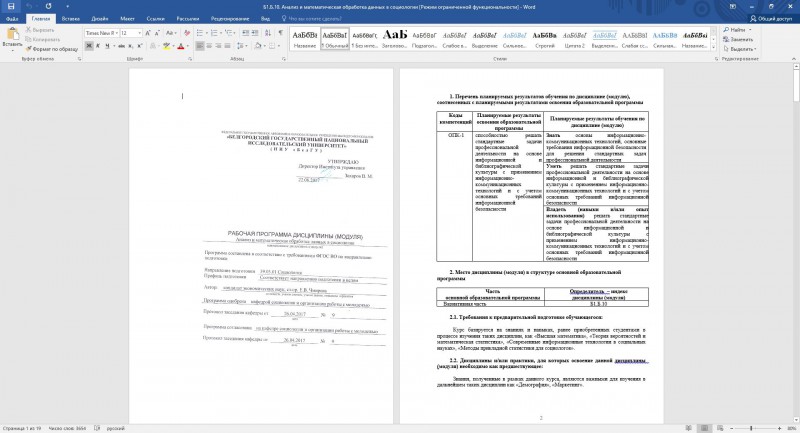Zoom out with the minus icon
The width and height of the screenshot is (800, 433).
[732, 428]
